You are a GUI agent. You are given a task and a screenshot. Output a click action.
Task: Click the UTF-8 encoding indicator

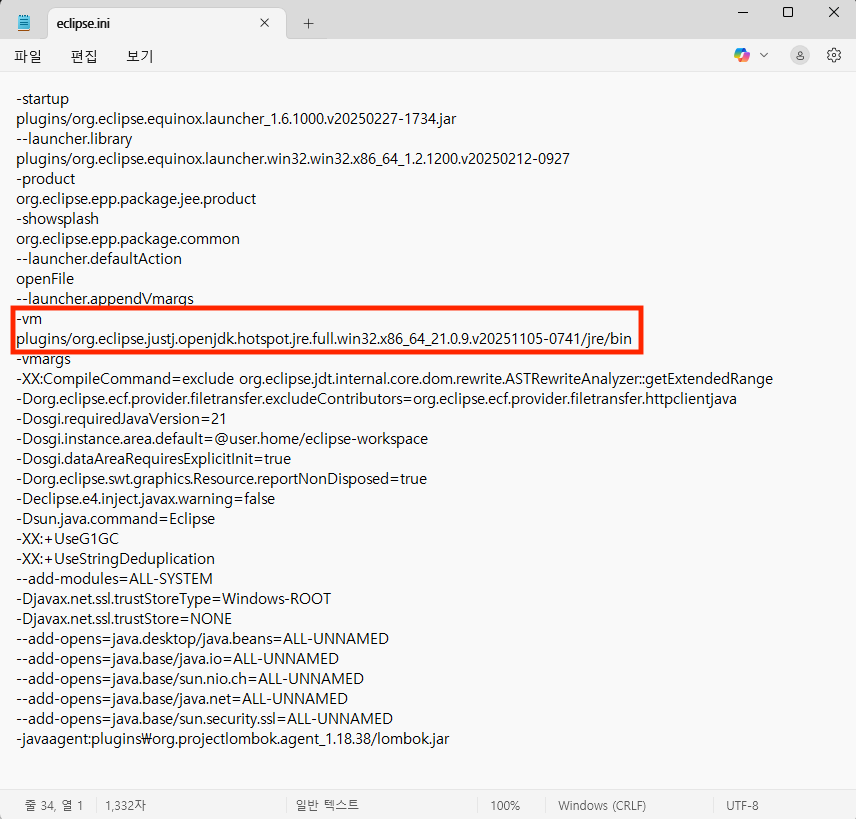point(742,805)
